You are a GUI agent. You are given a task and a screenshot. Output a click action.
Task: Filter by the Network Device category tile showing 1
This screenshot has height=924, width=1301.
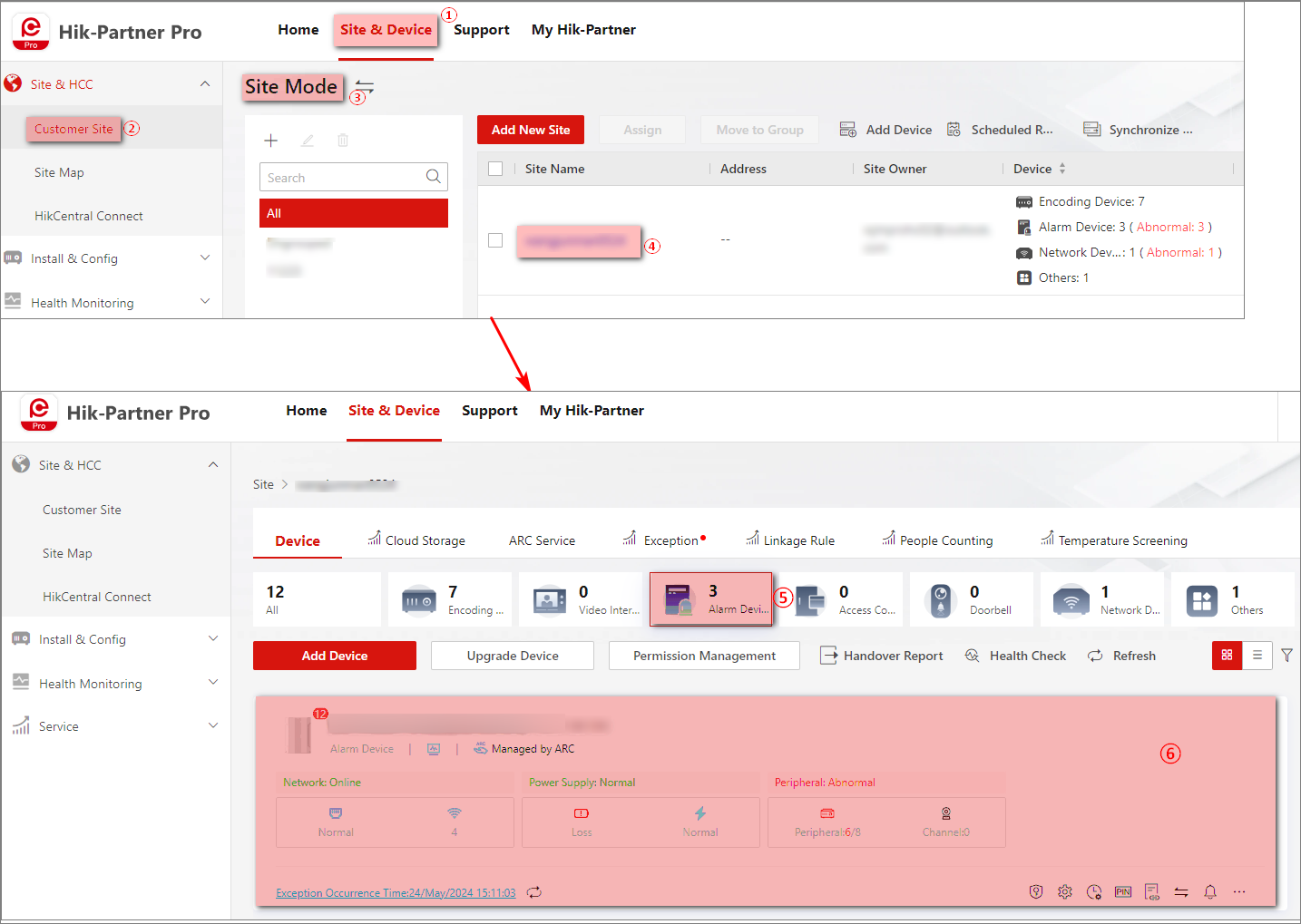pyautogui.click(x=1102, y=599)
